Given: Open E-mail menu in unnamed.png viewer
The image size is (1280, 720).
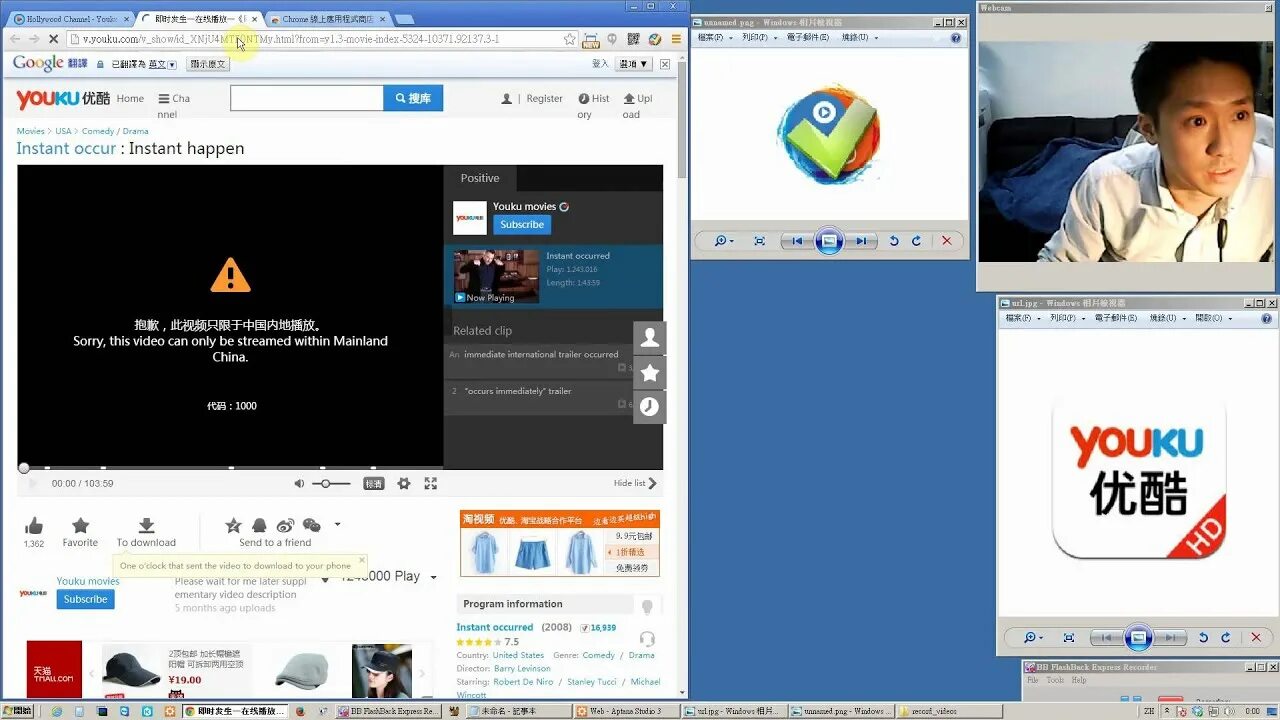Looking at the screenshot, I should click(808, 38).
